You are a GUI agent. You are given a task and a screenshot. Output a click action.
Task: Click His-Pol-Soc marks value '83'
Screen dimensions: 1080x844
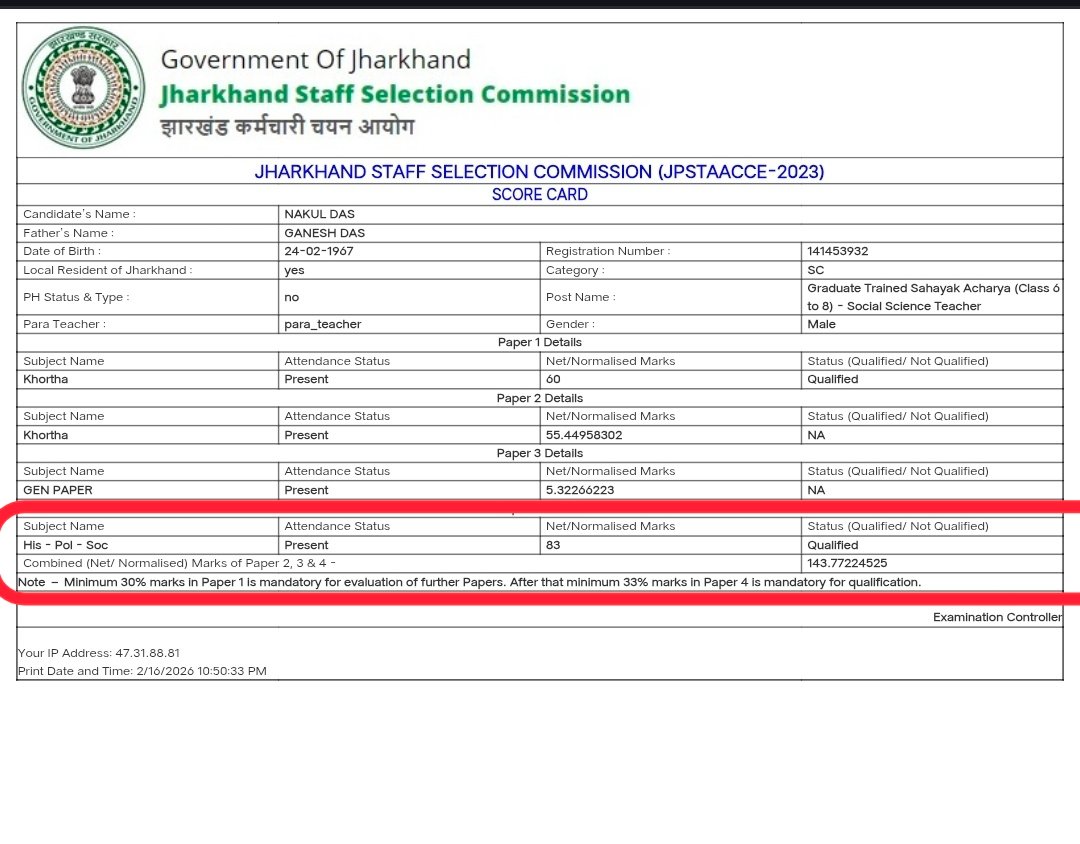coord(553,545)
